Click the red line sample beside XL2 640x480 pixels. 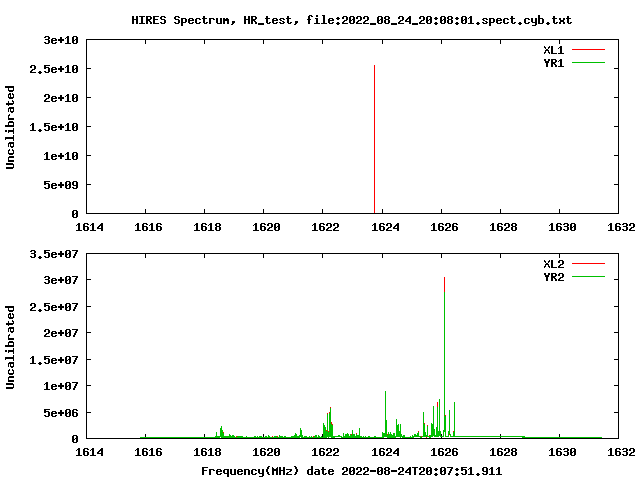(588, 264)
